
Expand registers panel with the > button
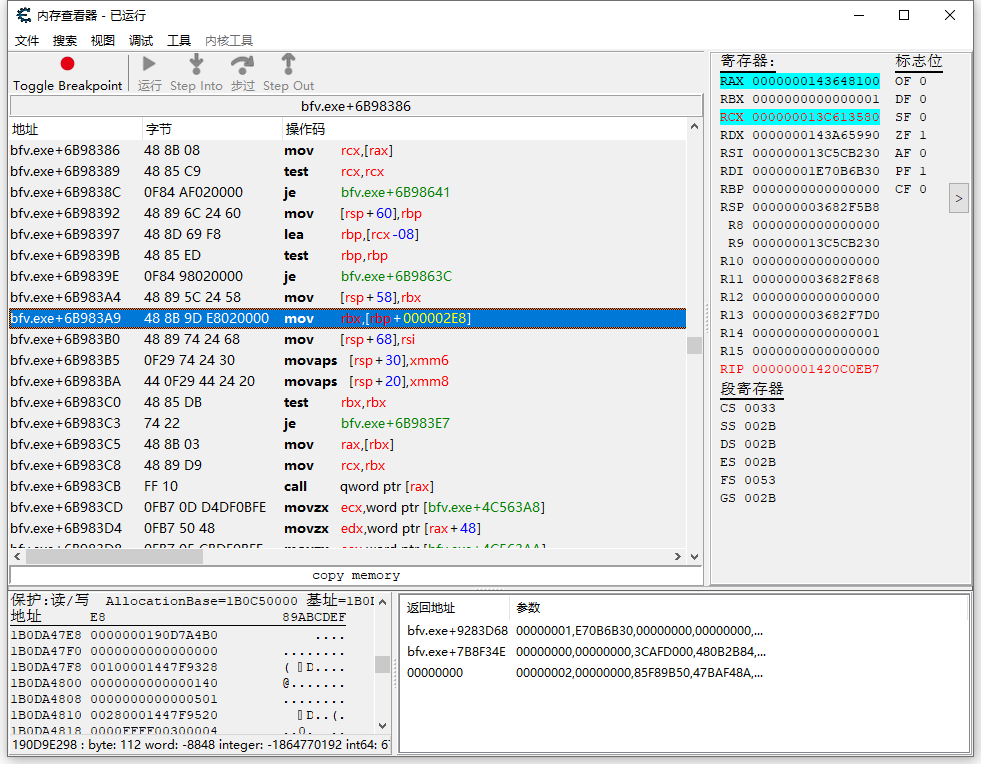tap(958, 198)
